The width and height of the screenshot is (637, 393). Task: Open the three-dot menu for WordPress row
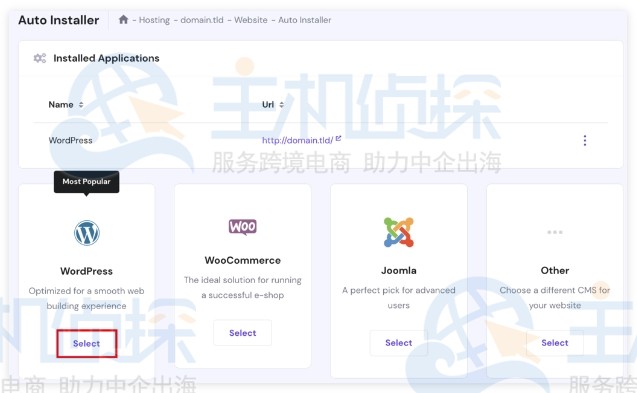[585, 140]
